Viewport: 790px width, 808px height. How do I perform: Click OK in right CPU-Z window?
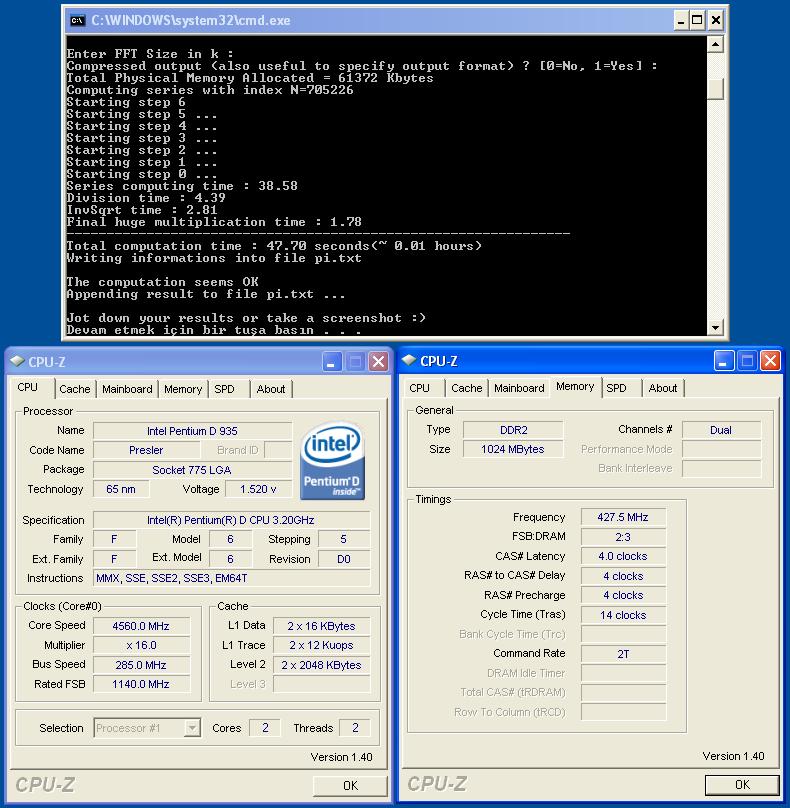point(742,784)
